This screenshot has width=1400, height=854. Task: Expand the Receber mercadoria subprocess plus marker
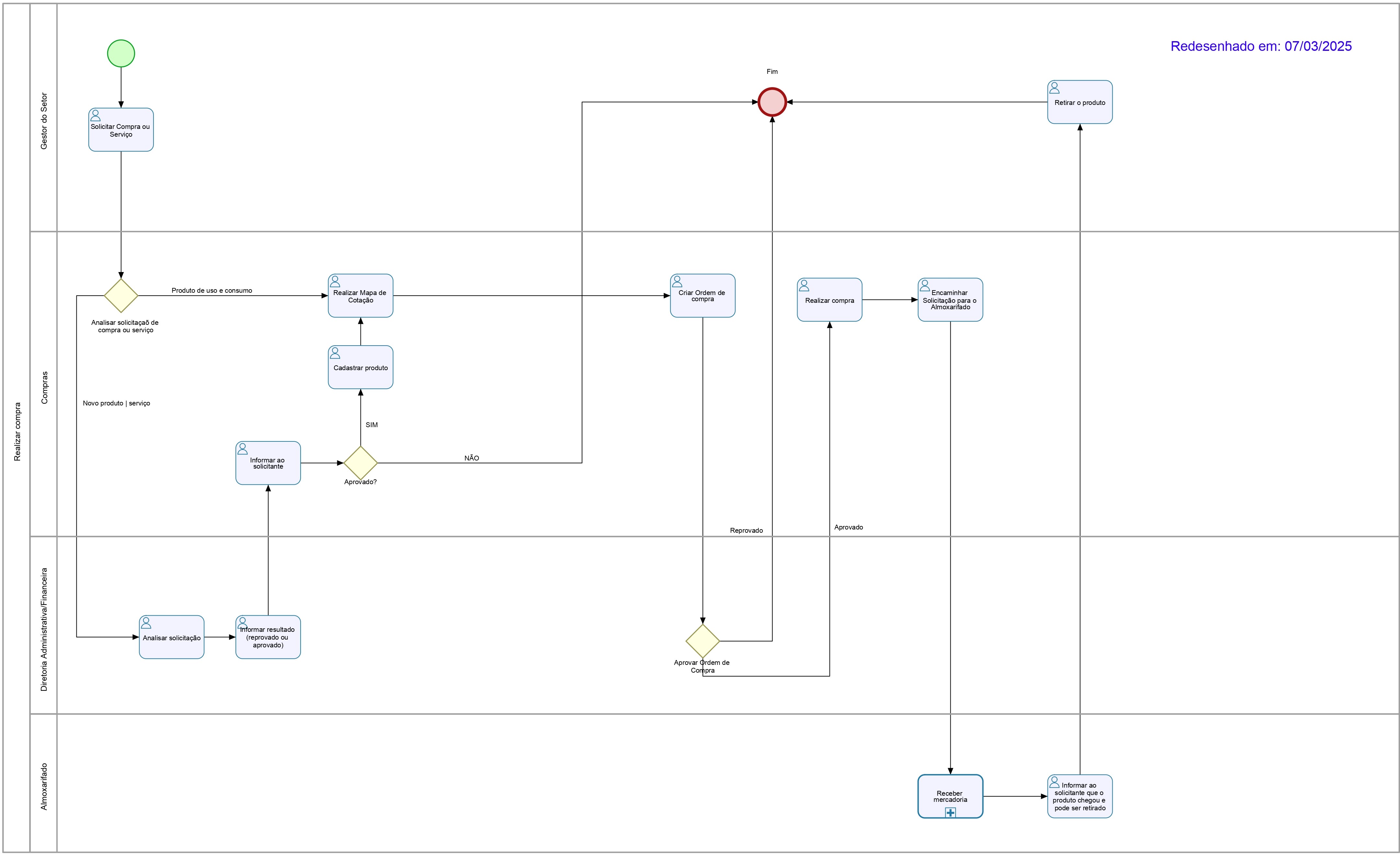950,813
